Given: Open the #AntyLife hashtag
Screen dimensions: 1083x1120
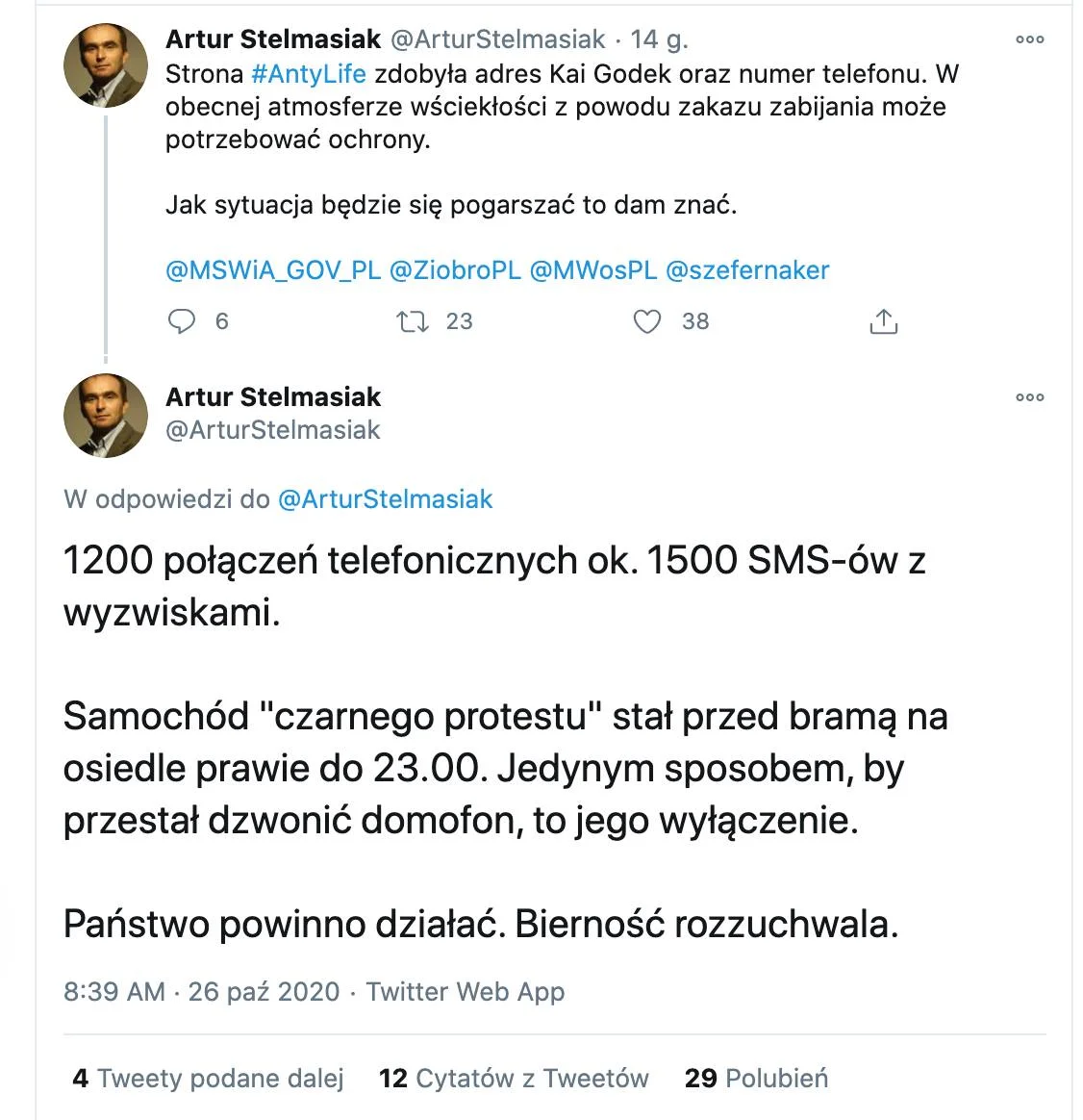Looking at the screenshot, I should tap(309, 74).
